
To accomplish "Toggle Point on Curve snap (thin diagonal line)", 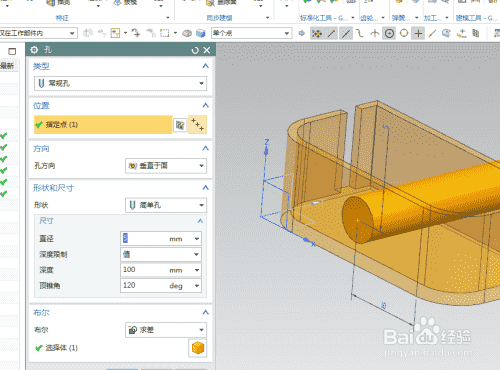I will [x=432, y=33].
